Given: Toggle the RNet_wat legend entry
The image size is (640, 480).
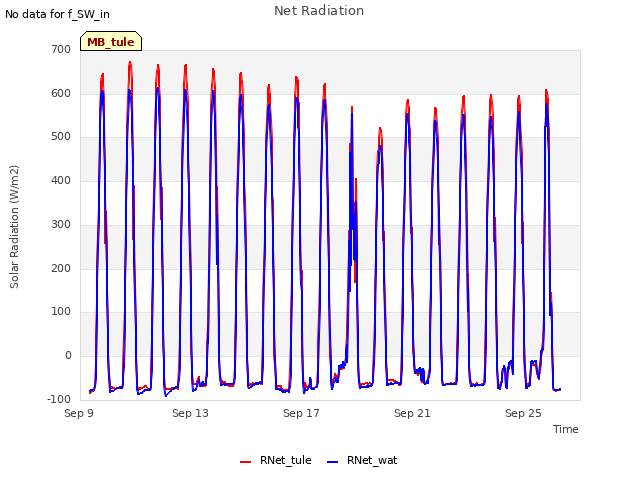Looking at the screenshot, I should tap(362, 460).
